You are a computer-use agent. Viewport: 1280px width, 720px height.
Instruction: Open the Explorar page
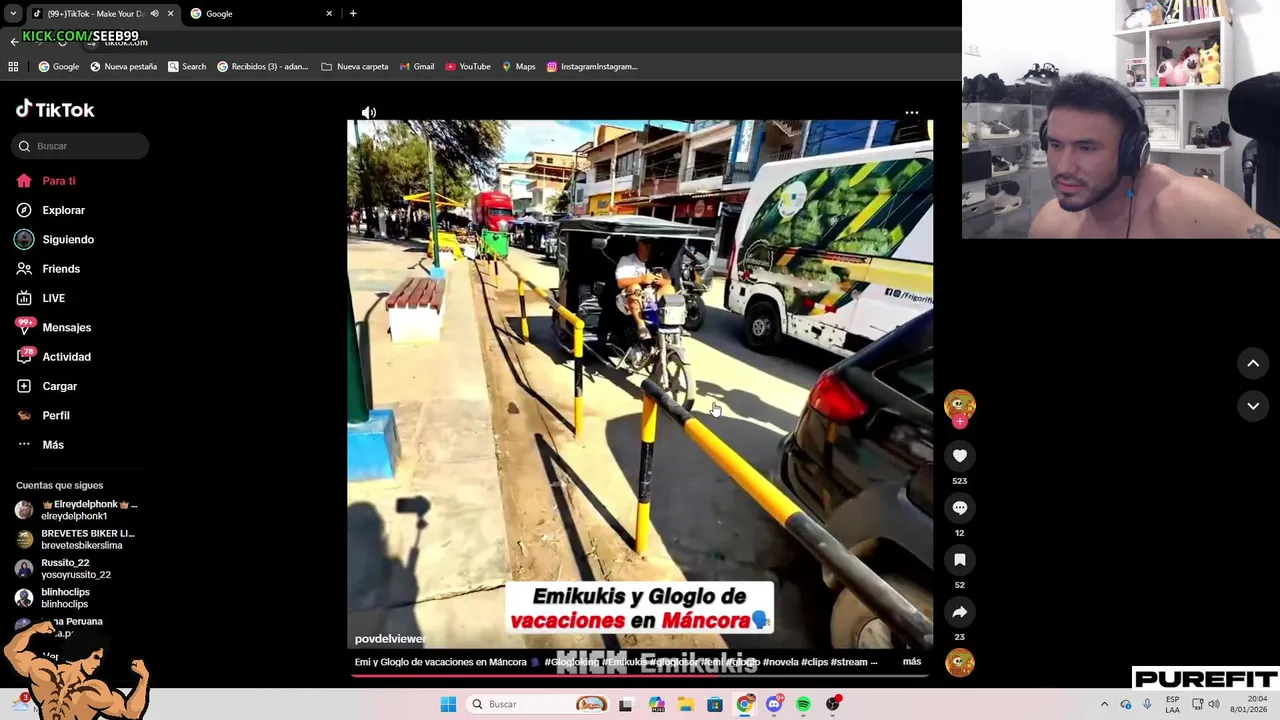click(50, 210)
